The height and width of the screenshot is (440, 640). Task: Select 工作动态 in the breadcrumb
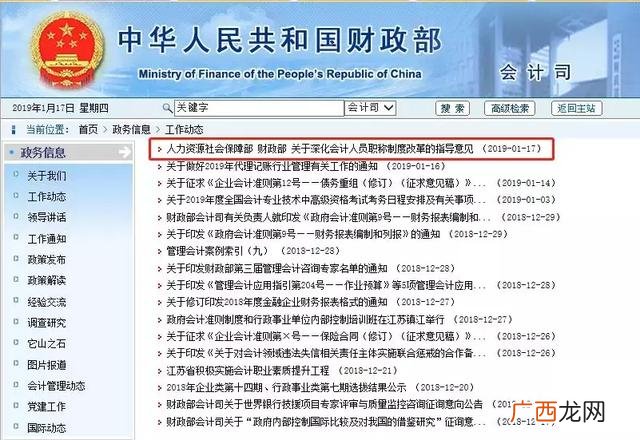184,130
